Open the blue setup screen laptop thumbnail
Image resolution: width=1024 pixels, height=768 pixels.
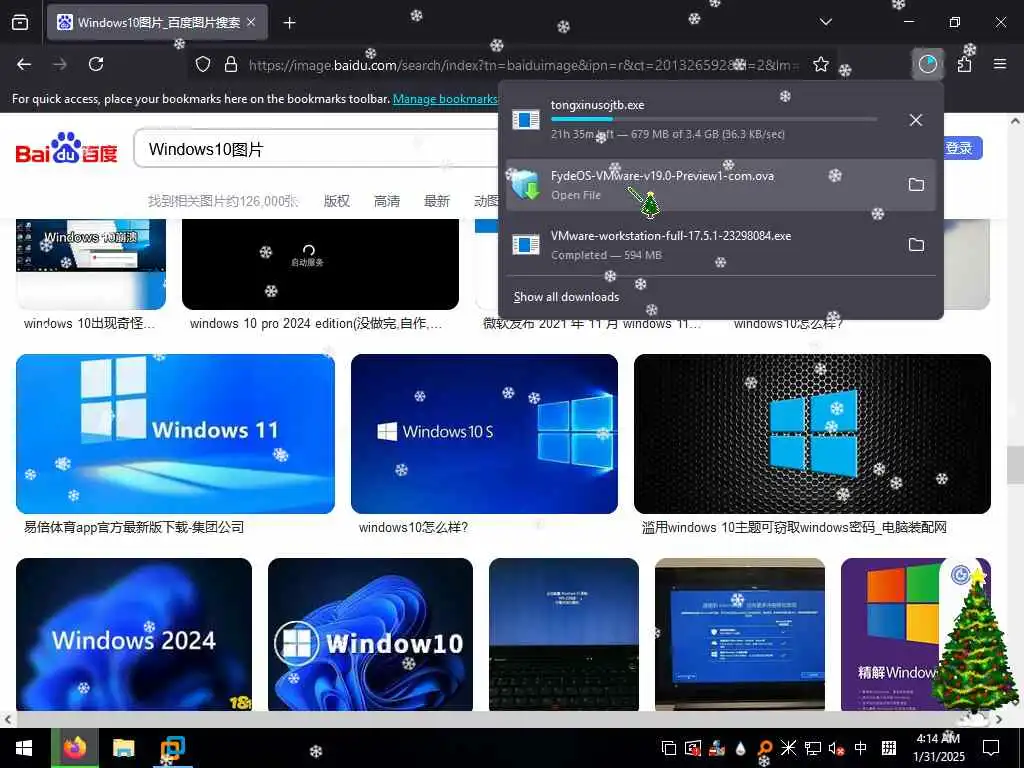click(739, 634)
